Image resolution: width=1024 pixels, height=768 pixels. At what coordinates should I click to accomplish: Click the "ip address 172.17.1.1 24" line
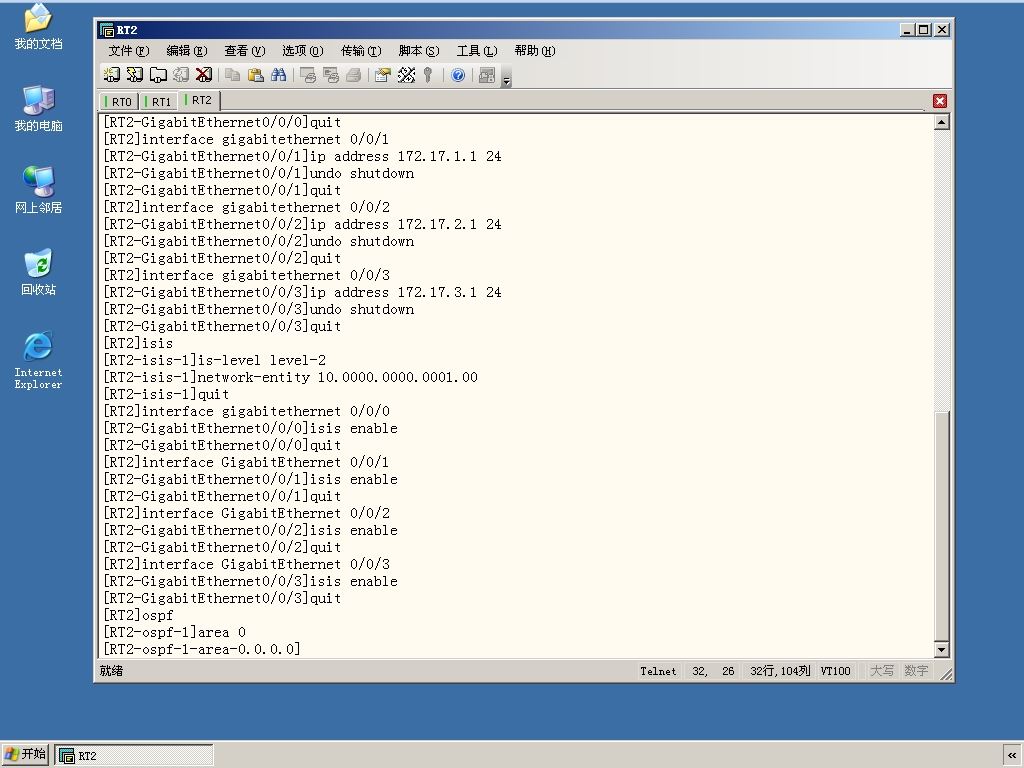tap(302, 157)
